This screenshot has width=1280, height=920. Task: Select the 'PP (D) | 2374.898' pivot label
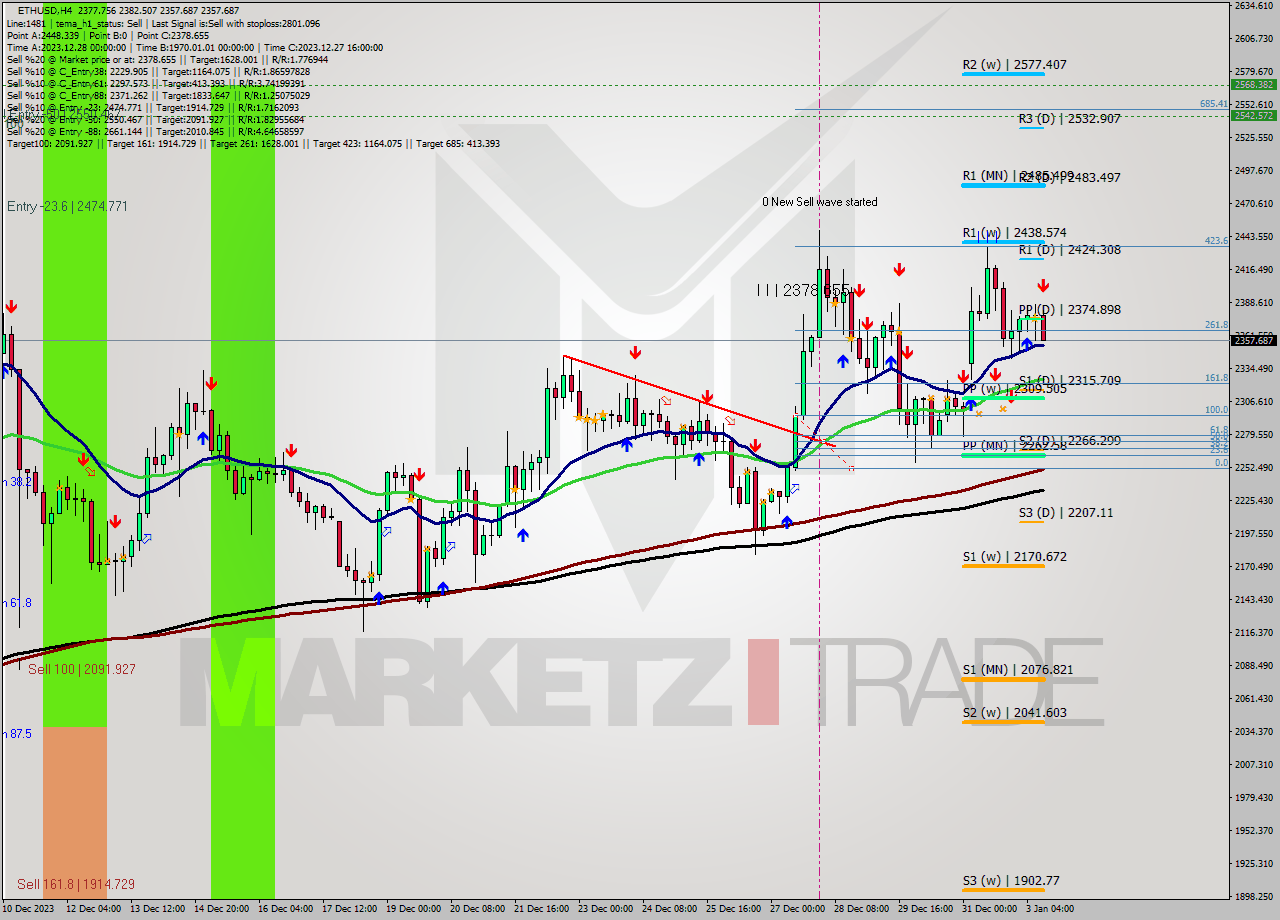click(x=1069, y=310)
